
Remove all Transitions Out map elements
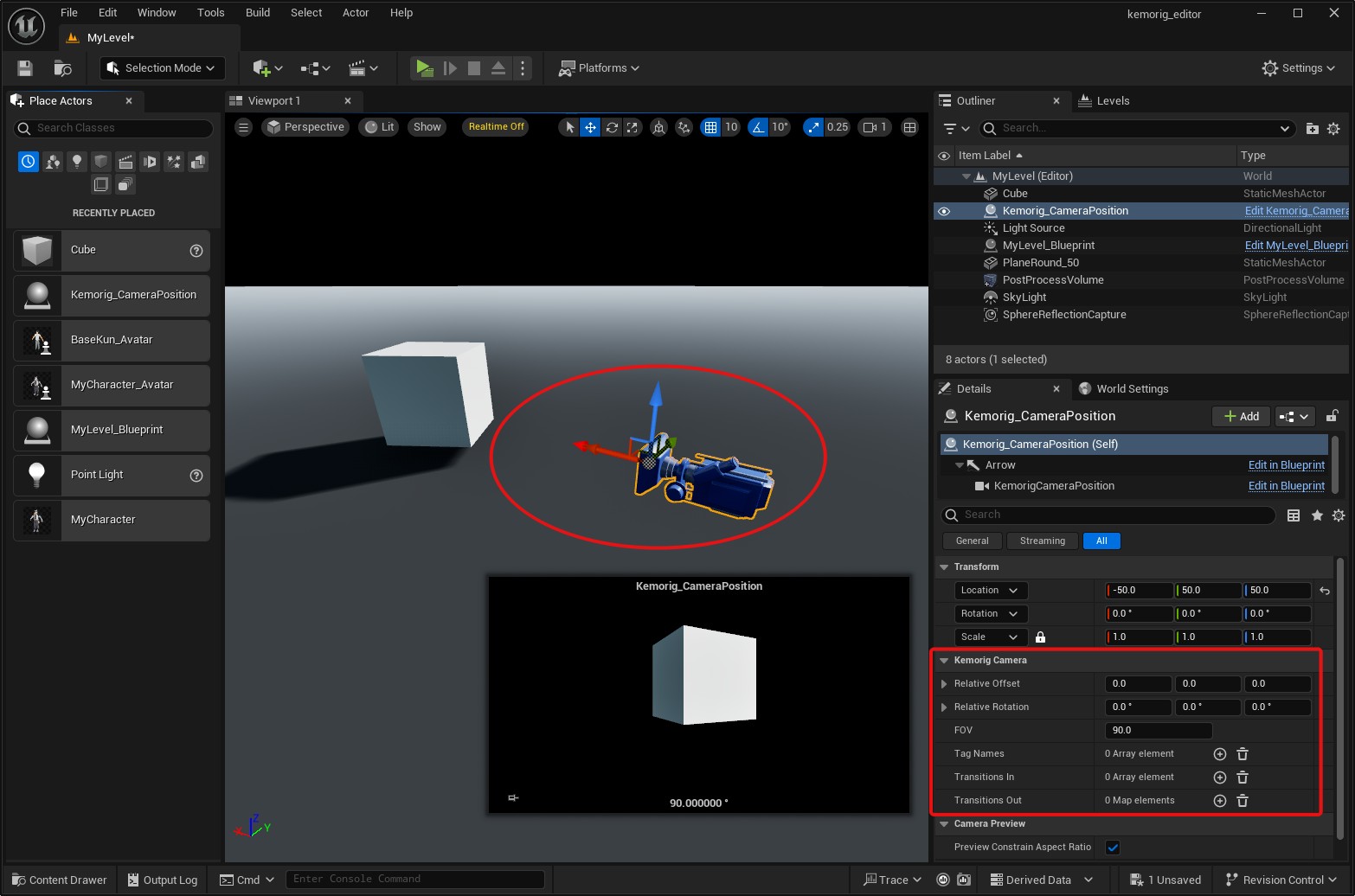1243,801
